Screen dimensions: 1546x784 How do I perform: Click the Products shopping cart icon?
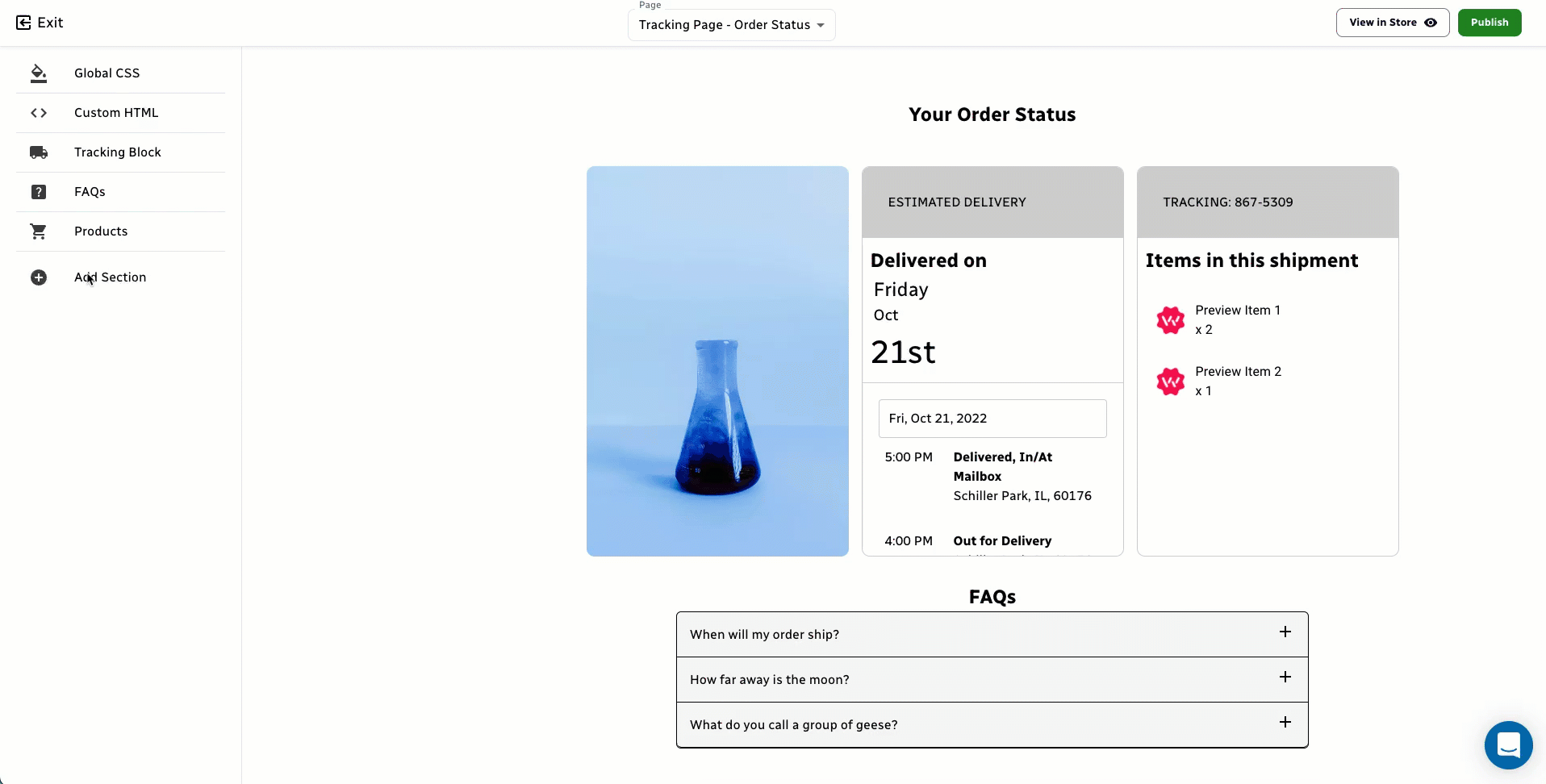point(39,231)
